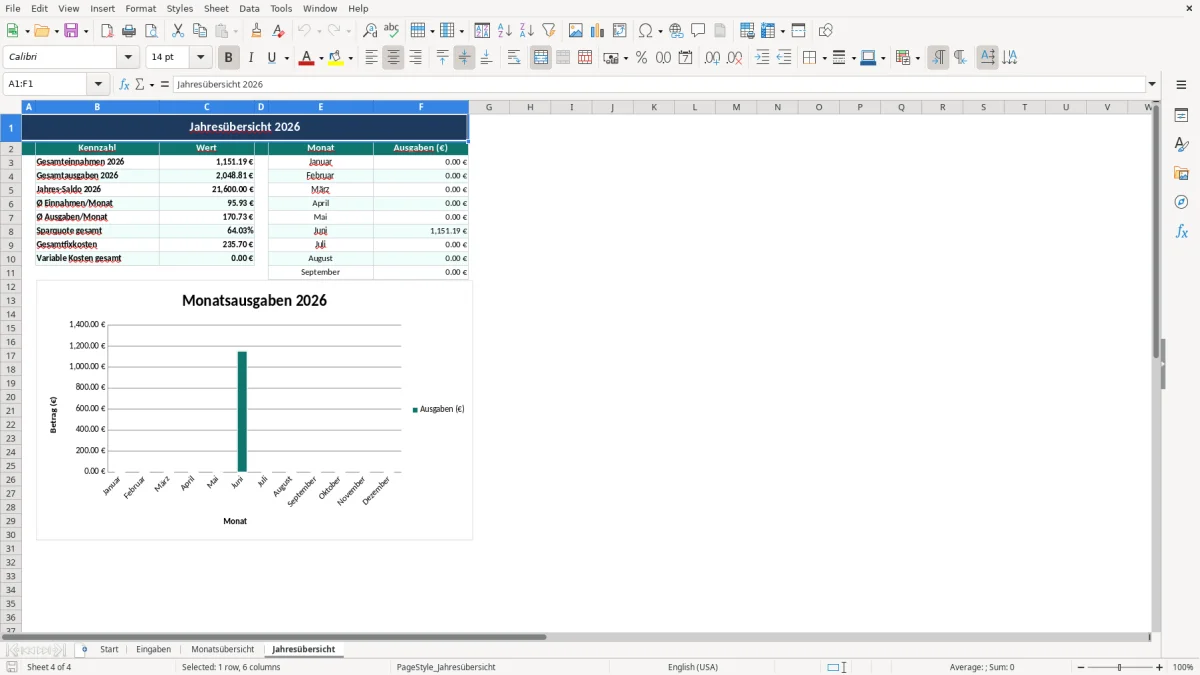Image resolution: width=1200 pixels, height=675 pixels.
Task: Toggle Center Horizontally alignment
Action: (x=393, y=58)
